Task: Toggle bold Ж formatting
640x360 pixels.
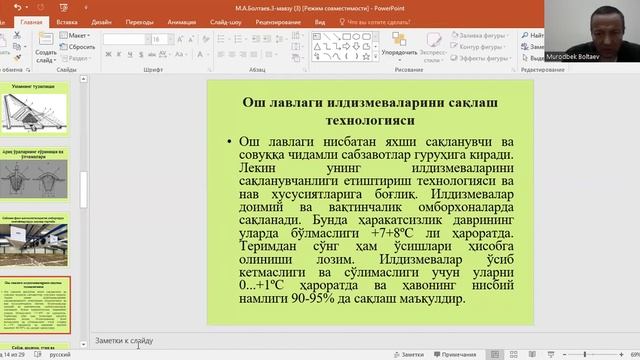Action: click(x=108, y=54)
